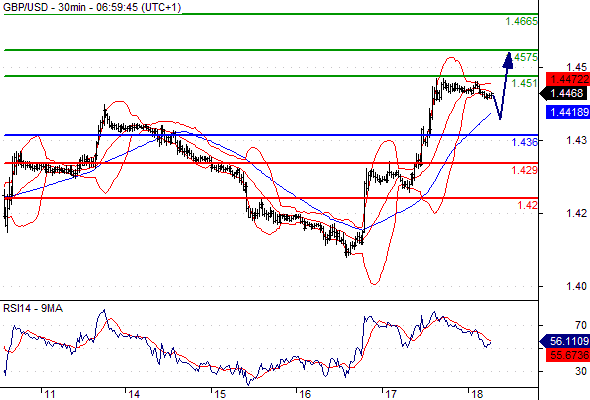Click the RSI 30 level axis label
The width and height of the screenshot is (590, 400).
581,371
